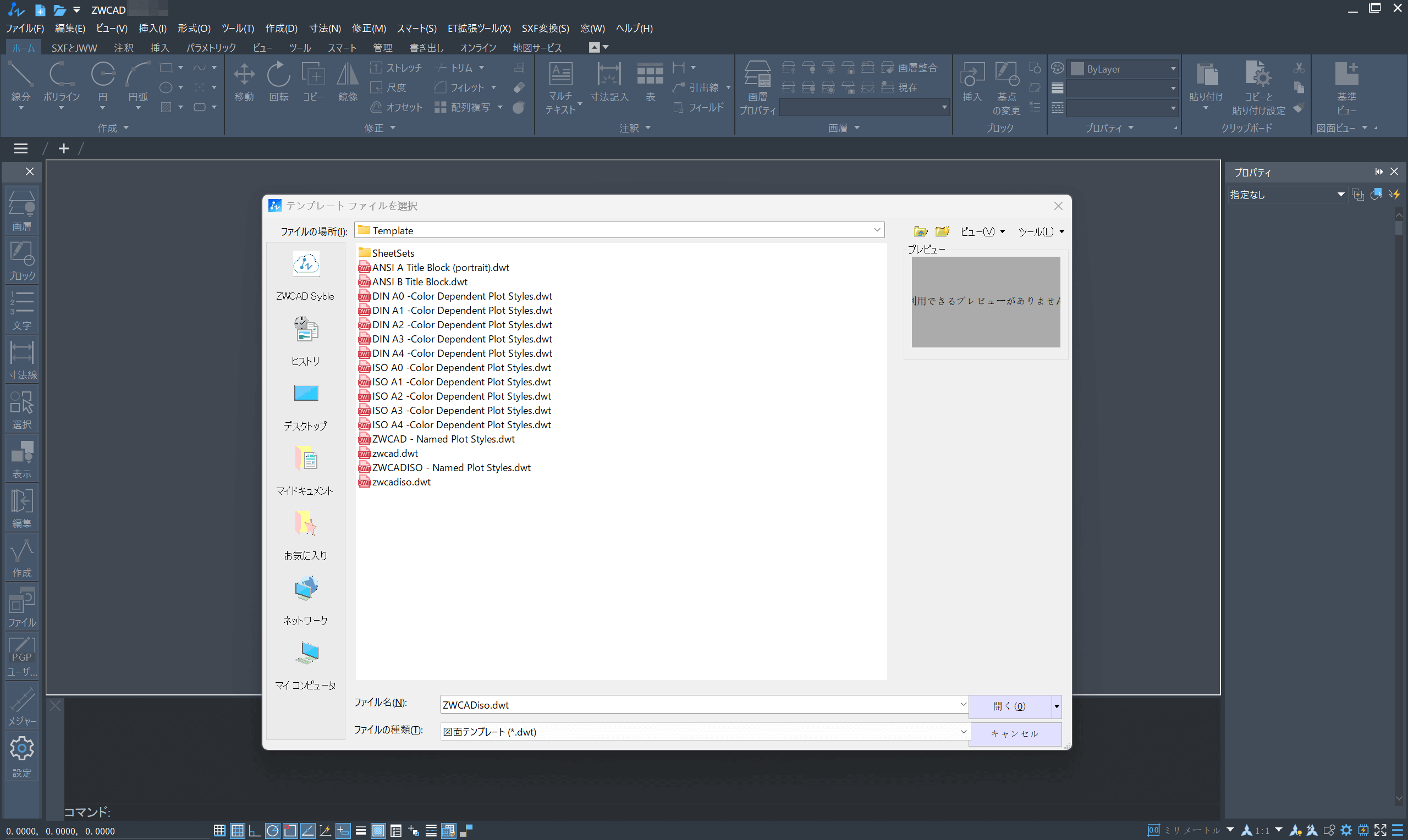Activate the 移動 move tool
1408x840 pixels.
[x=244, y=82]
